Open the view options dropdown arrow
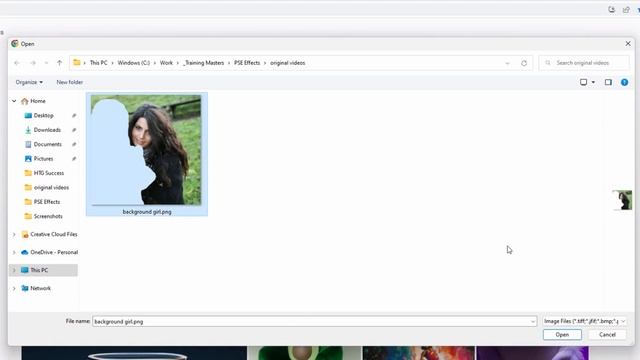Screen dimensions: 640x360 coord(593,82)
